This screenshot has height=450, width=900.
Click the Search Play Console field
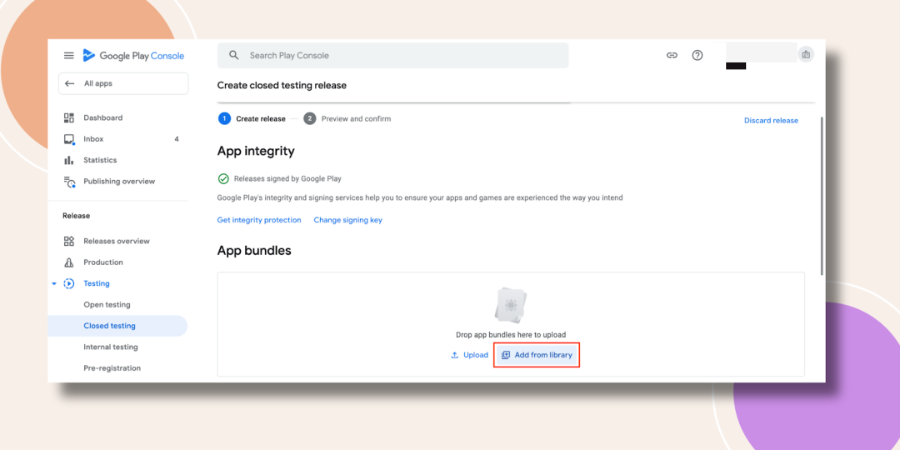pyautogui.click(x=393, y=56)
